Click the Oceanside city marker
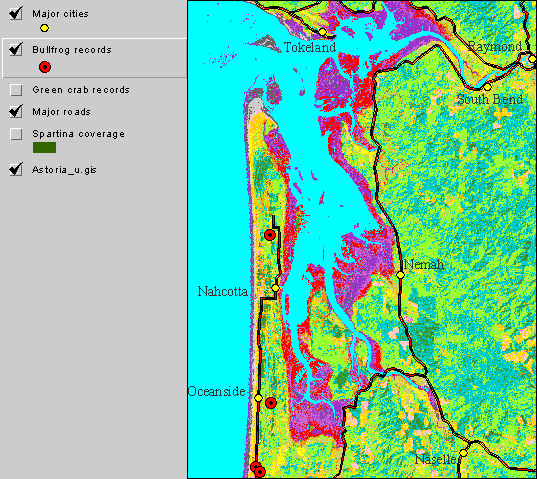537x479 pixels. pos(259,398)
